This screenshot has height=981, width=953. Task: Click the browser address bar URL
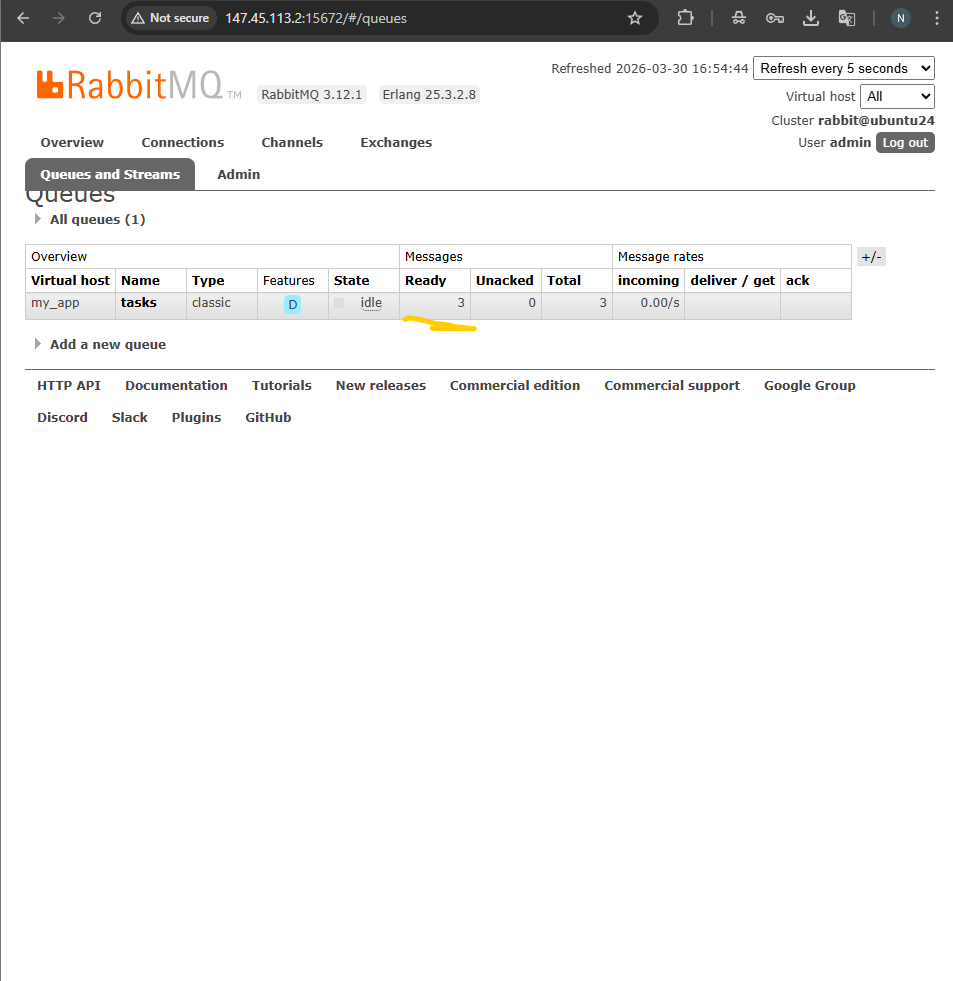316,18
